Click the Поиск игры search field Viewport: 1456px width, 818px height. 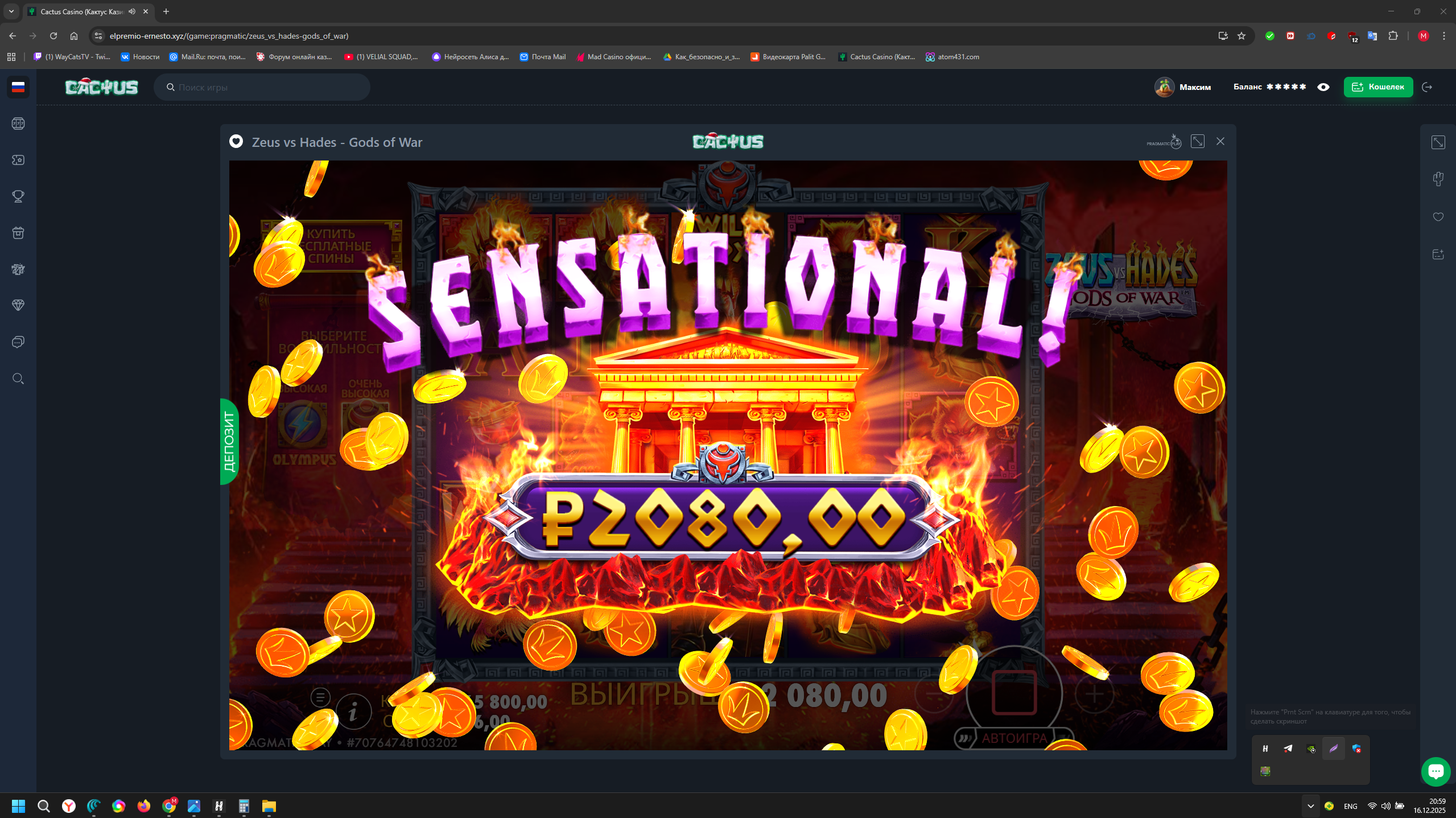click(262, 87)
